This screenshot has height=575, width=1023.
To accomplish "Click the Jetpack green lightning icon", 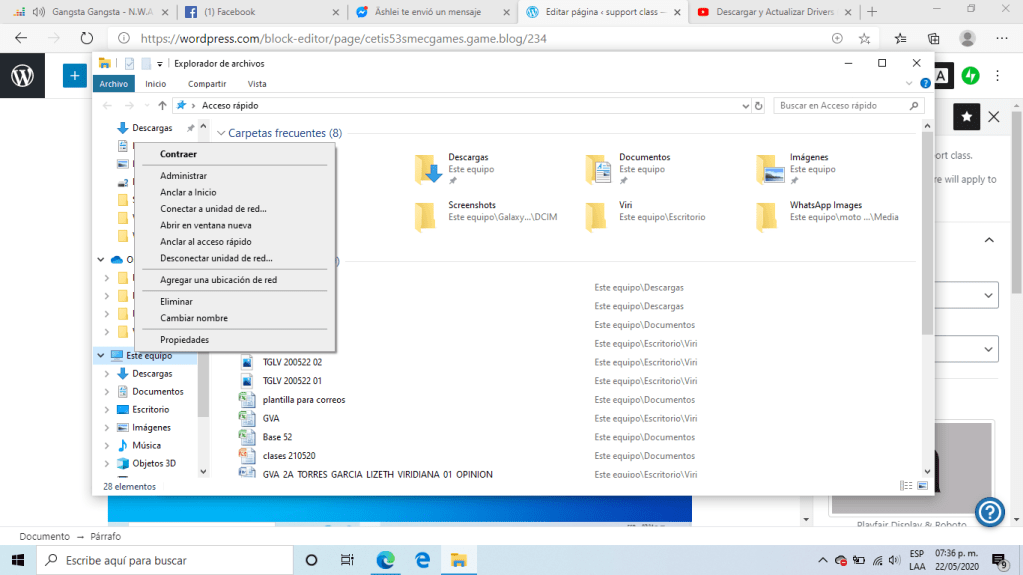I will 970,75.
